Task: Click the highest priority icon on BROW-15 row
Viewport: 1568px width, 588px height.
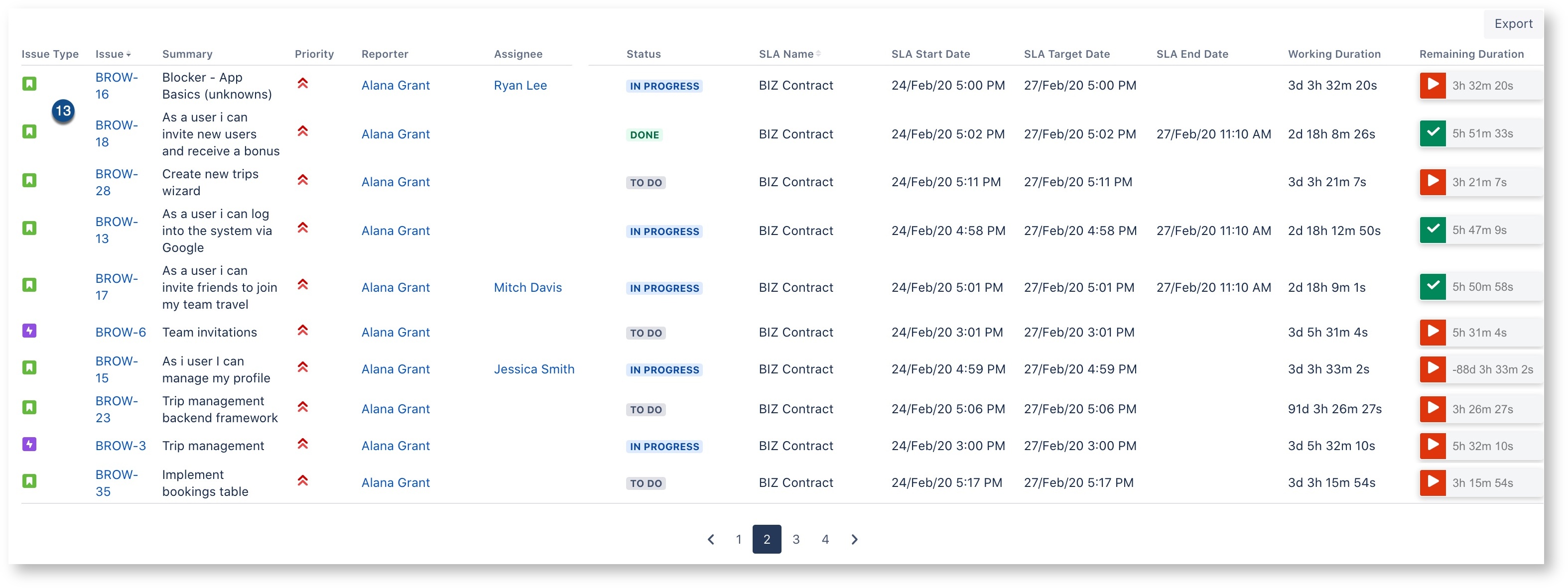Action: 303,367
